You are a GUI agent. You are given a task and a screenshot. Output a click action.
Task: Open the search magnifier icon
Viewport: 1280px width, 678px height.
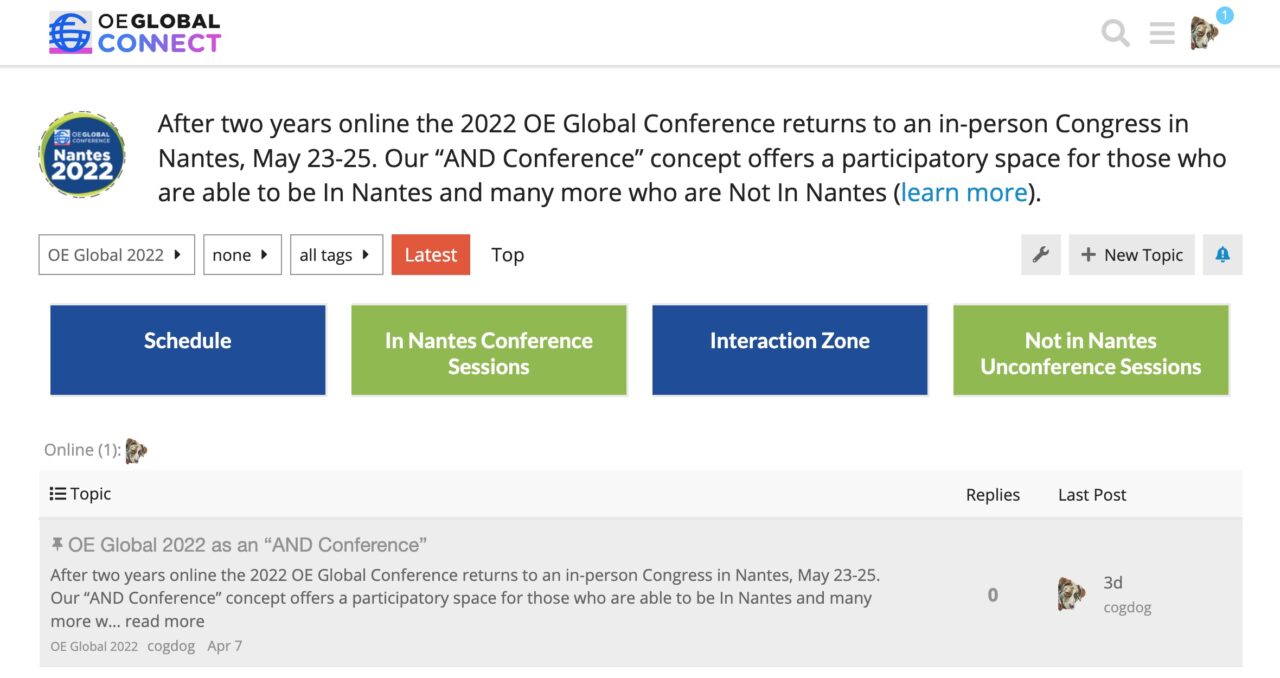click(1115, 34)
